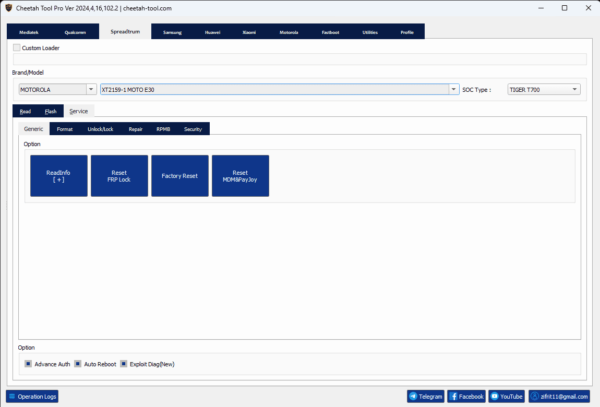Enable the Custom Loader checkbox

click(16, 47)
